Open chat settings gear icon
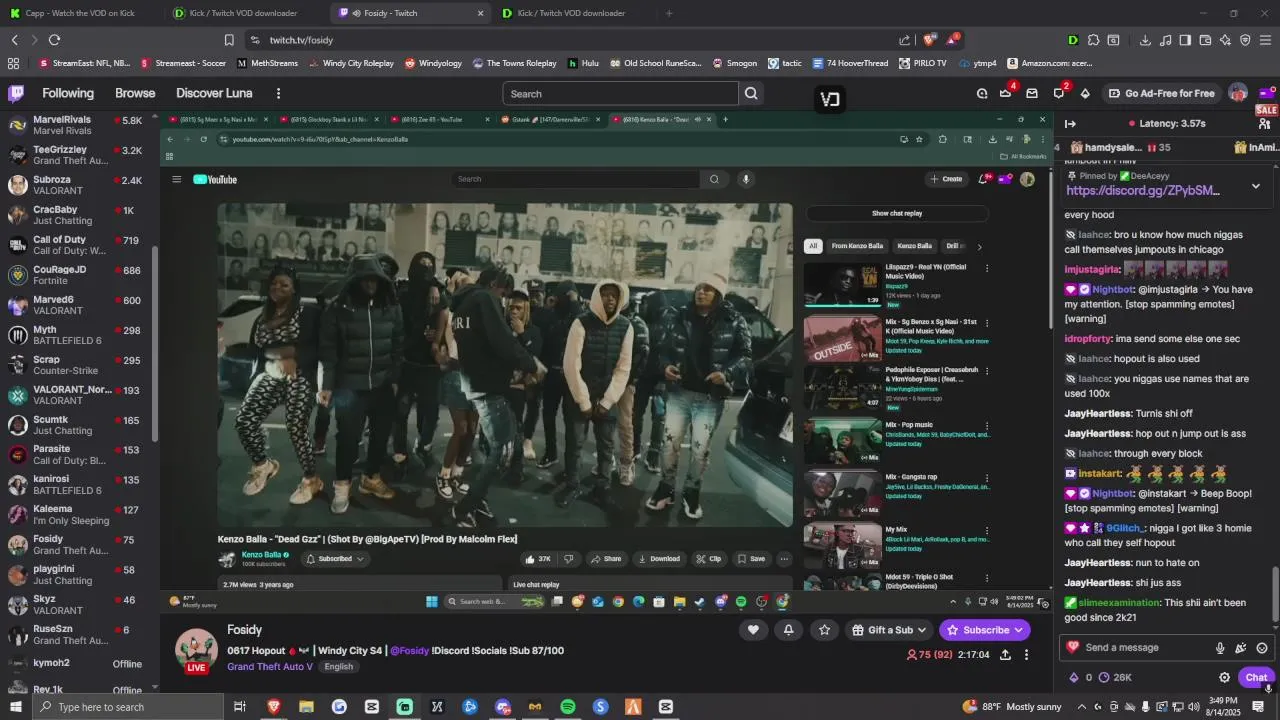This screenshot has width=1280, height=720. pos(1224,677)
